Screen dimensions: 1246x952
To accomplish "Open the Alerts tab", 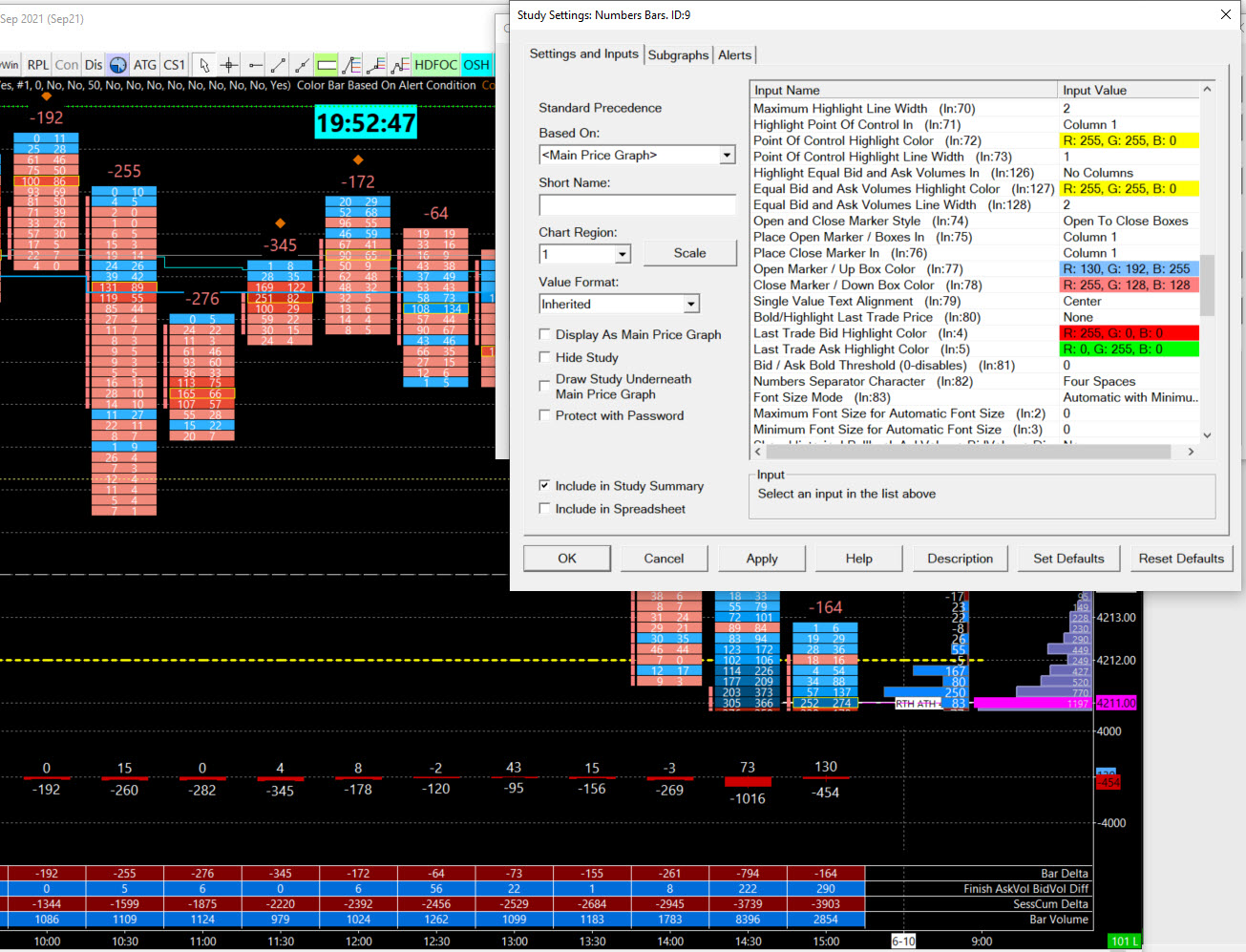I will coord(735,55).
